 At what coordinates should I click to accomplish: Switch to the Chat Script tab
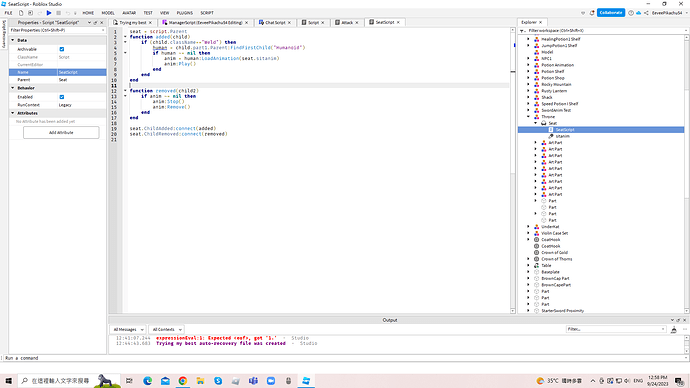coord(275,22)
